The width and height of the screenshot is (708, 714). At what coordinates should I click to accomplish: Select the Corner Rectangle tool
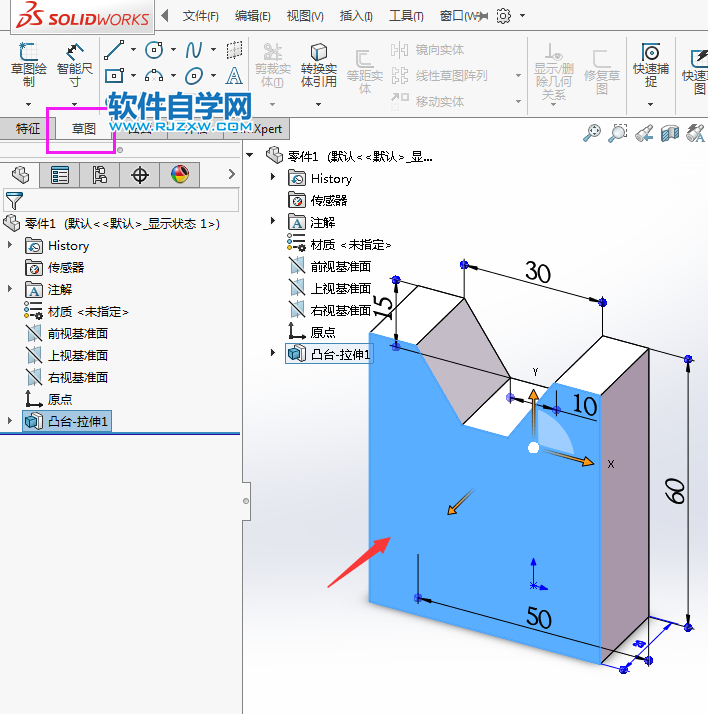(x=114, y=76)
